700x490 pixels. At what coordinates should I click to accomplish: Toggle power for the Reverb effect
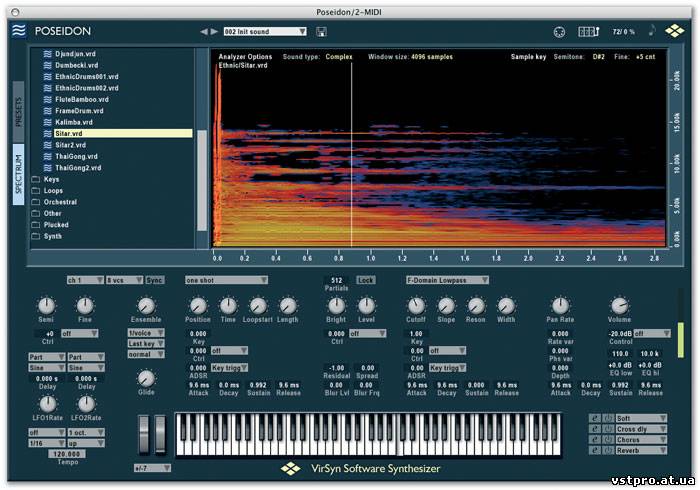tap(608, 450)
